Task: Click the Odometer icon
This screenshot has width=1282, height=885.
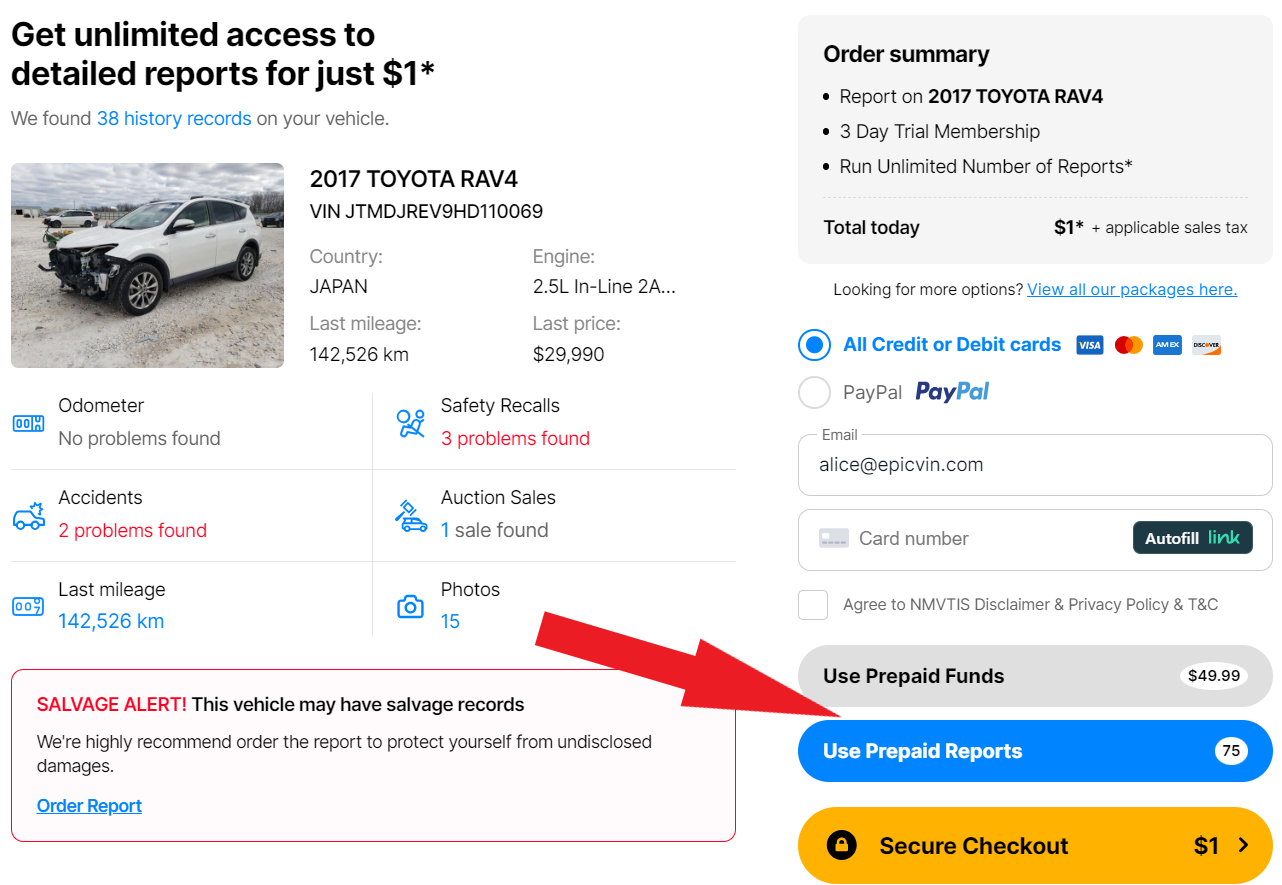Action: coord(28,423)
